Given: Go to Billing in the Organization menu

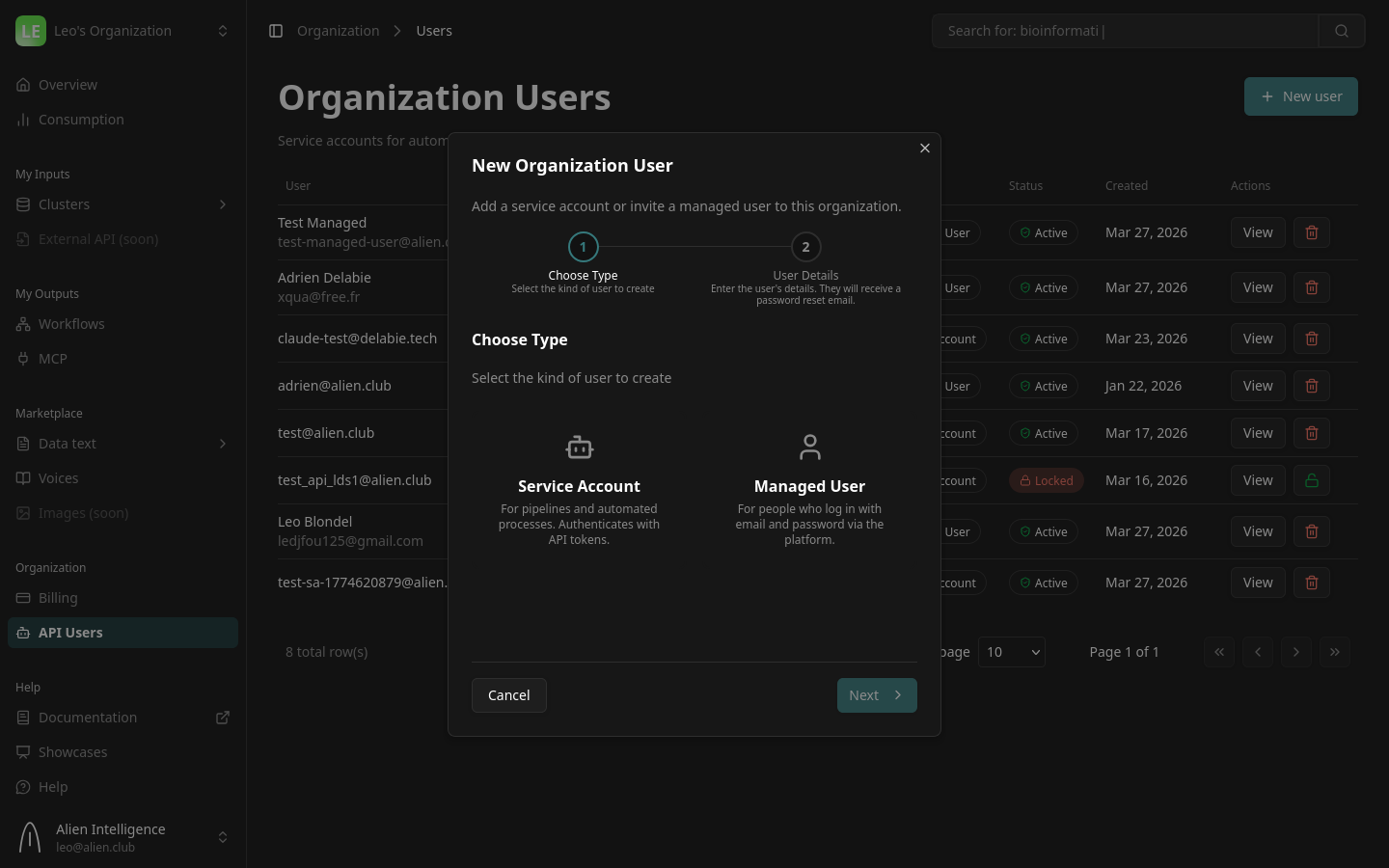Looking at the screenshot, I should [x=58, y=598].
